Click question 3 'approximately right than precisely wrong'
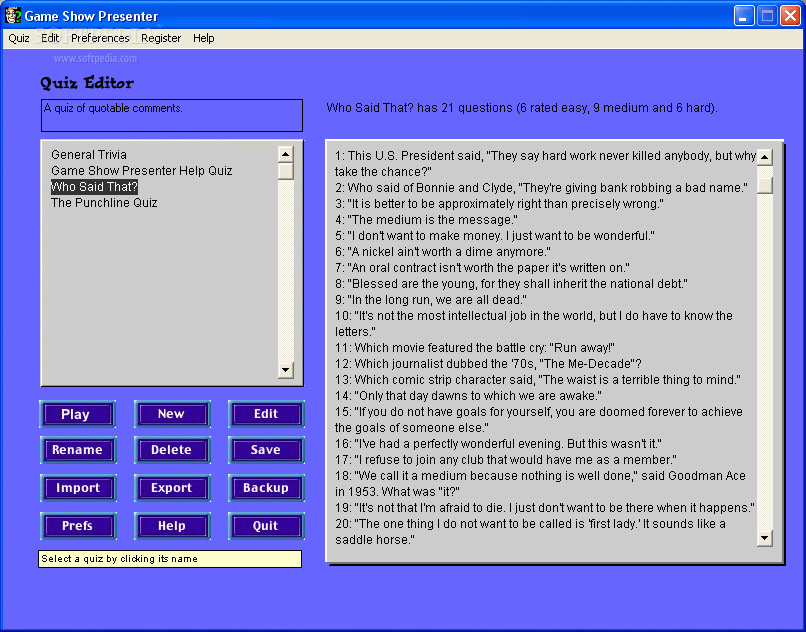Screen dimensions: 806x632 499,204
